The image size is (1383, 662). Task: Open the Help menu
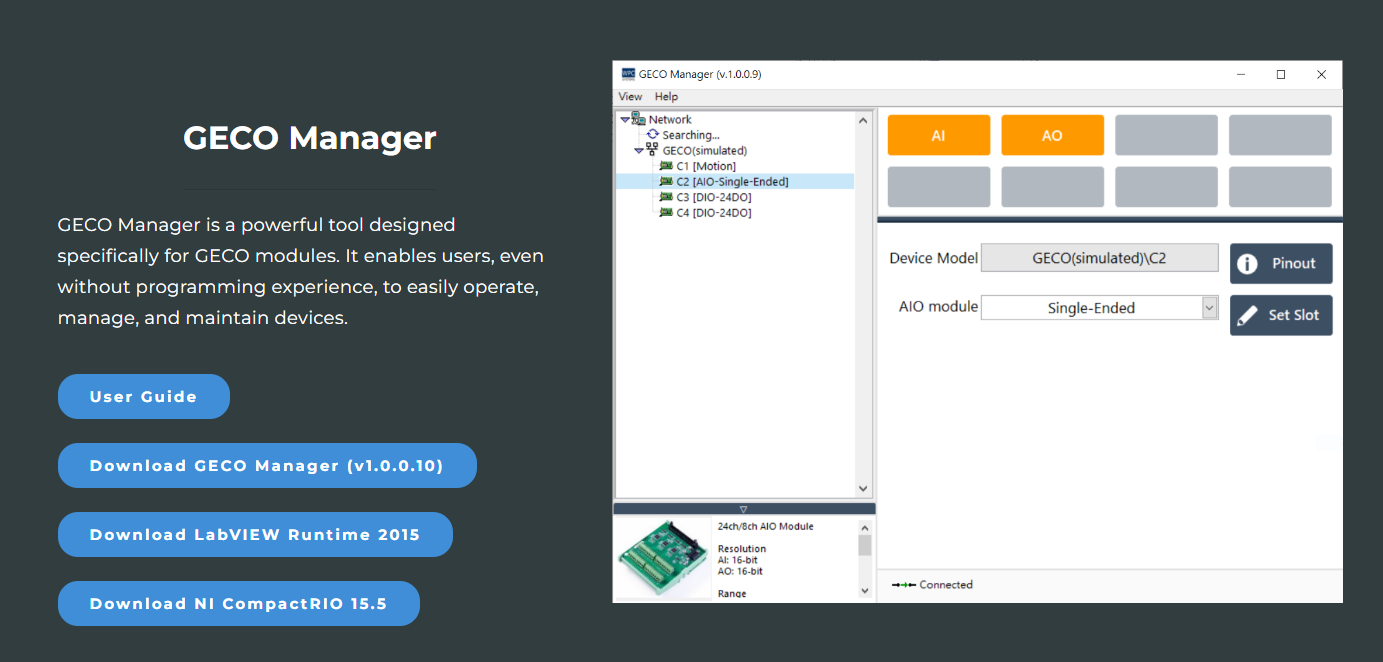(x=666, y=96)
